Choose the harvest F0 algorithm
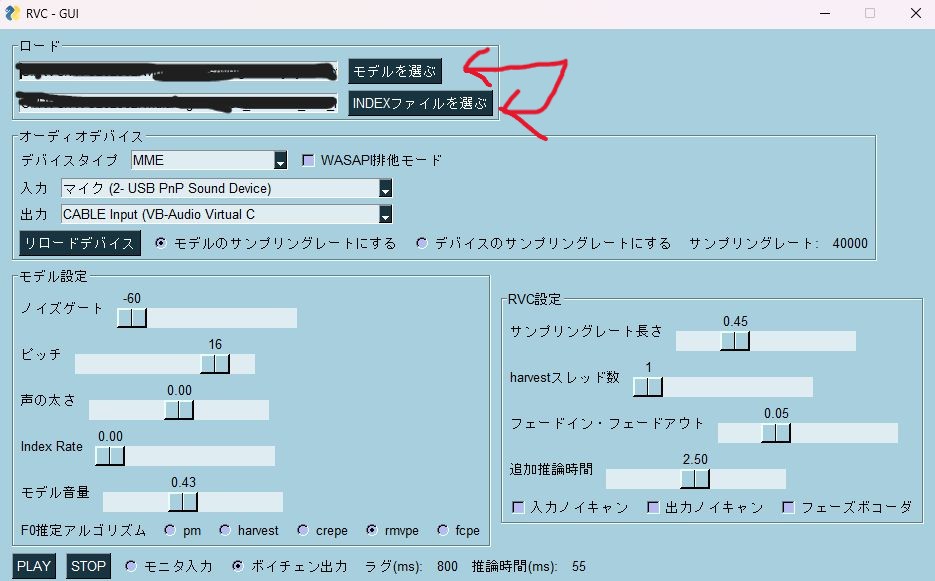The height and width of the screenshot is (581, 935). point(225,530)
